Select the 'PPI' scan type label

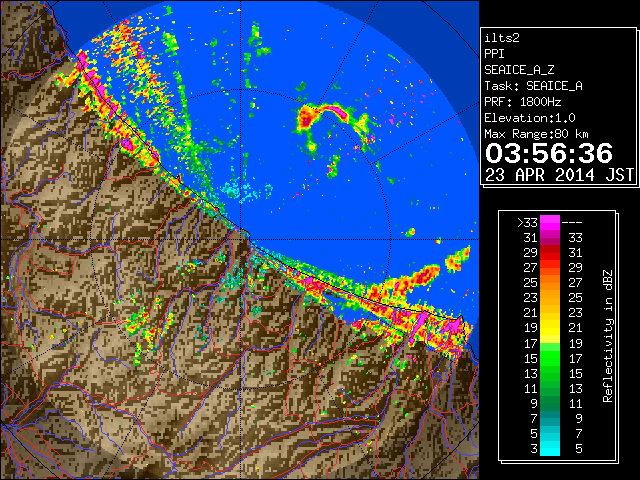[494, 54]
